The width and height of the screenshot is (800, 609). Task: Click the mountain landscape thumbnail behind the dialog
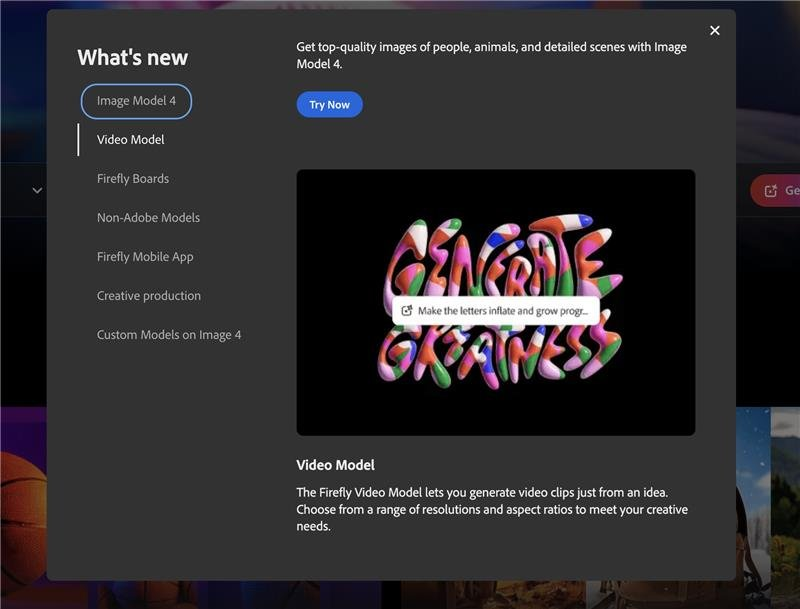(785, 508)
